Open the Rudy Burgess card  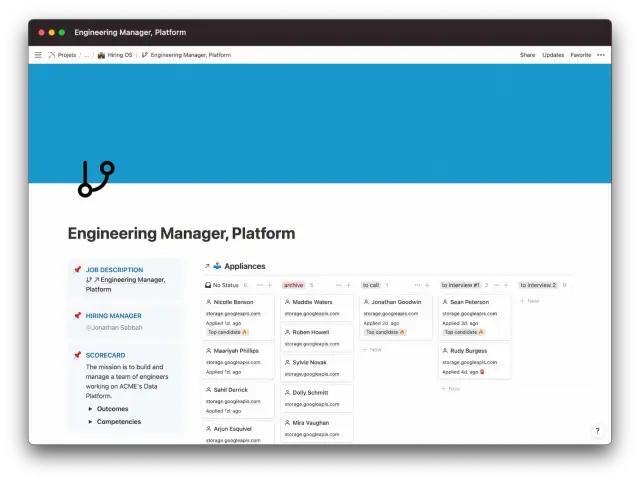474,362
